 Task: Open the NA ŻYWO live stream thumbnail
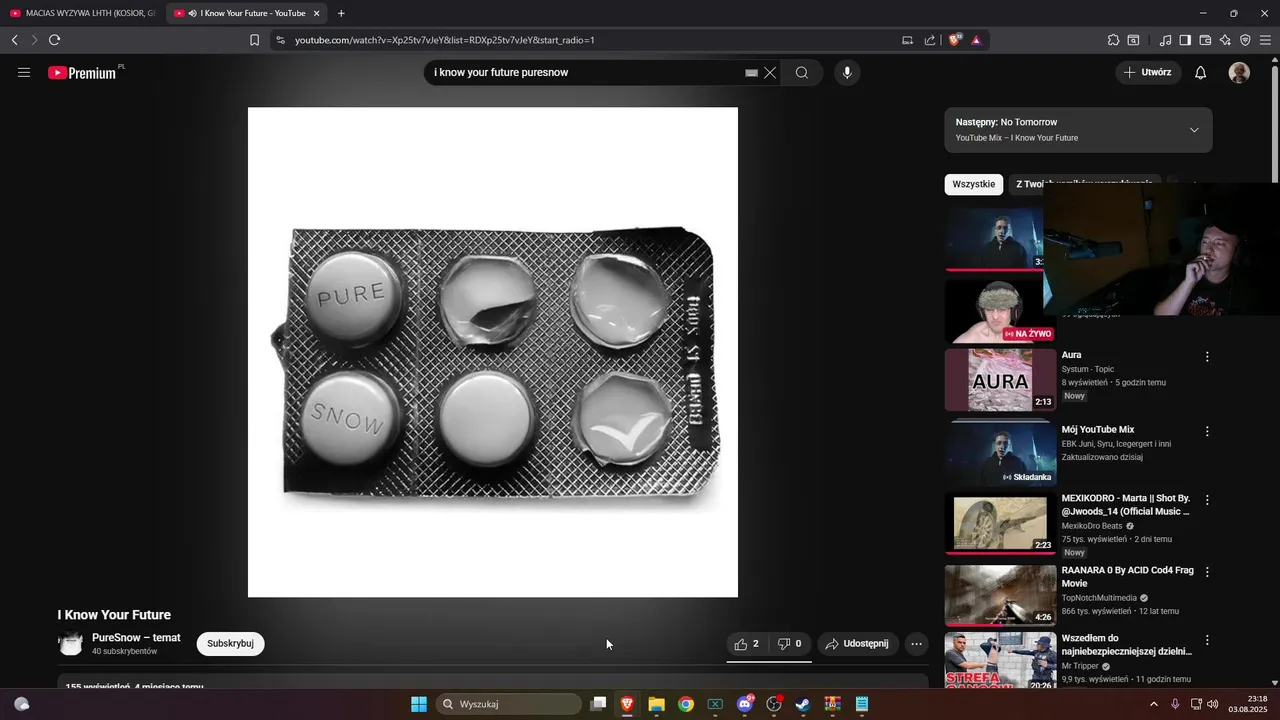pyautogui.click(x=1000, y=311)
